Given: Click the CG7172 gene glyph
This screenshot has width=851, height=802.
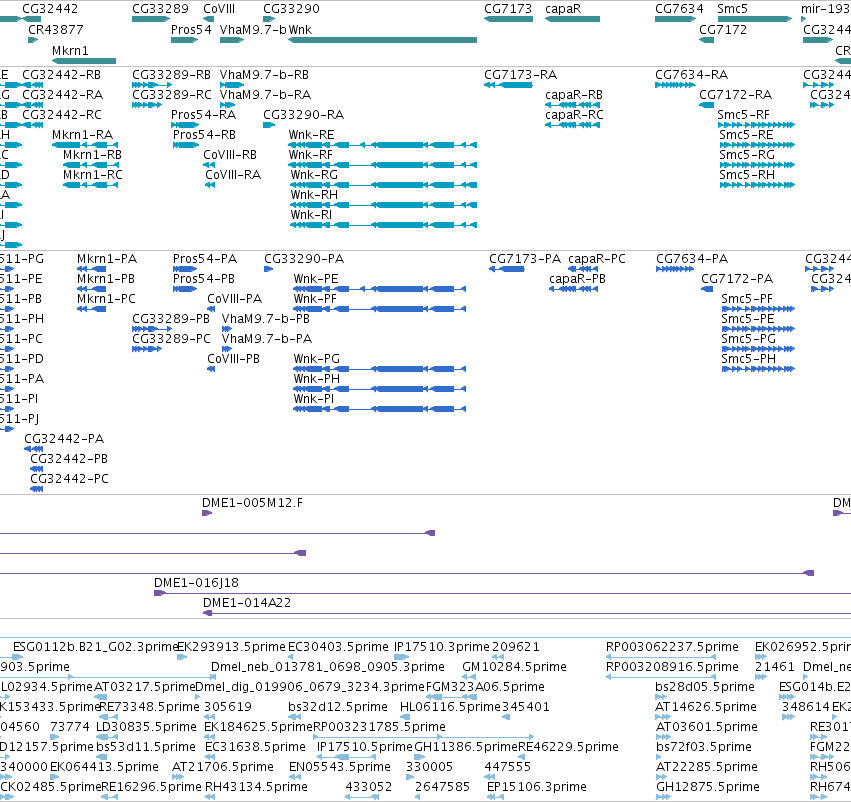Looking at the screenshot, I should (x=707, y=40).
